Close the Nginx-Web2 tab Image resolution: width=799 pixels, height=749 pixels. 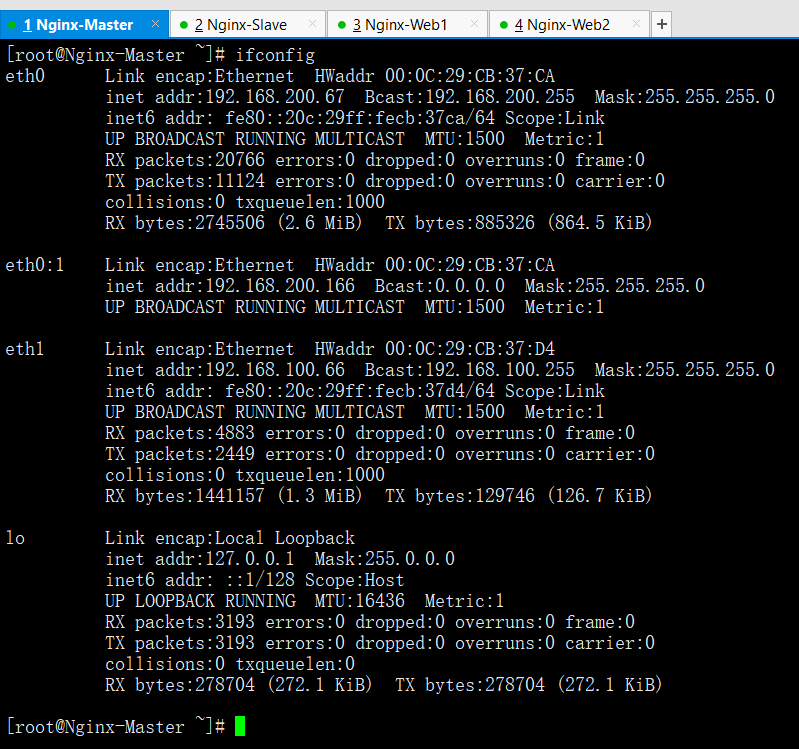(636, 23)
